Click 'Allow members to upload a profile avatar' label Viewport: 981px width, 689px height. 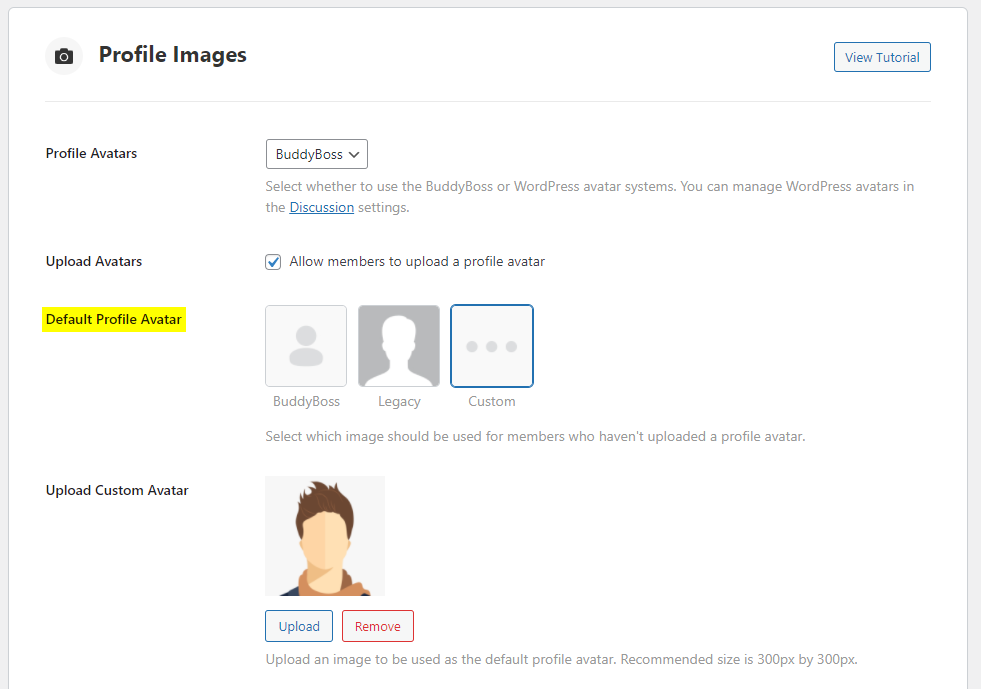417,262
